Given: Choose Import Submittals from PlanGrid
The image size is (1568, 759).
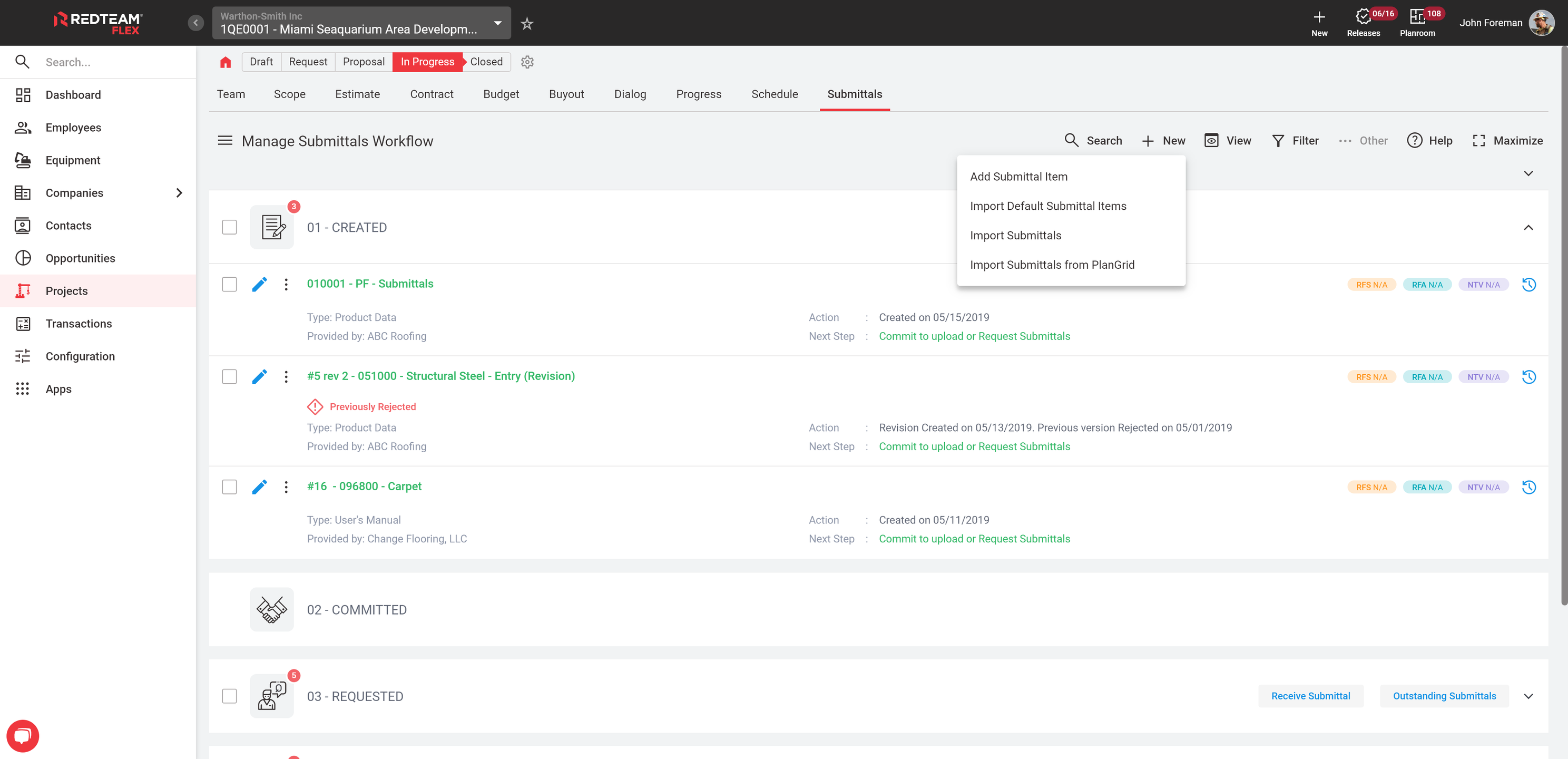Looking at the screenshot, I should [x=1052, y=265].
